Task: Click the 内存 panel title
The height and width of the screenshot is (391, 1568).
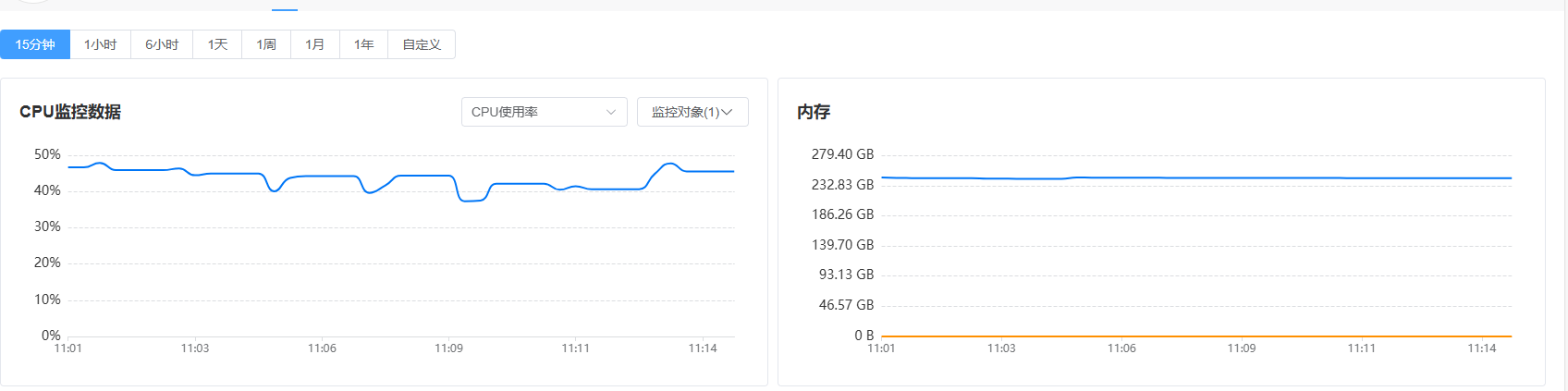Action: click(814, 112)
